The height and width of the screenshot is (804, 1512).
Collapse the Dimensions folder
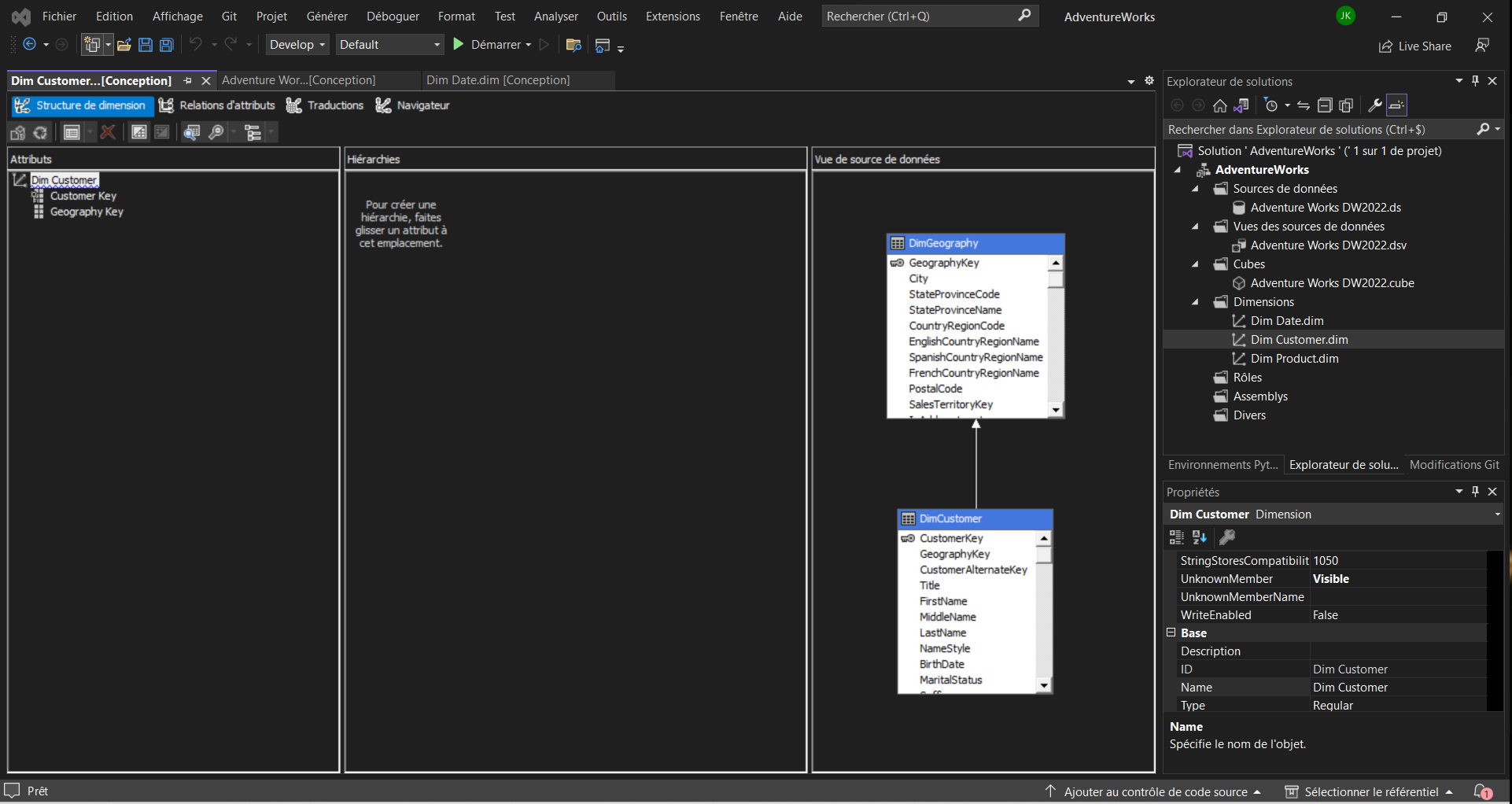click(1195, 302)
